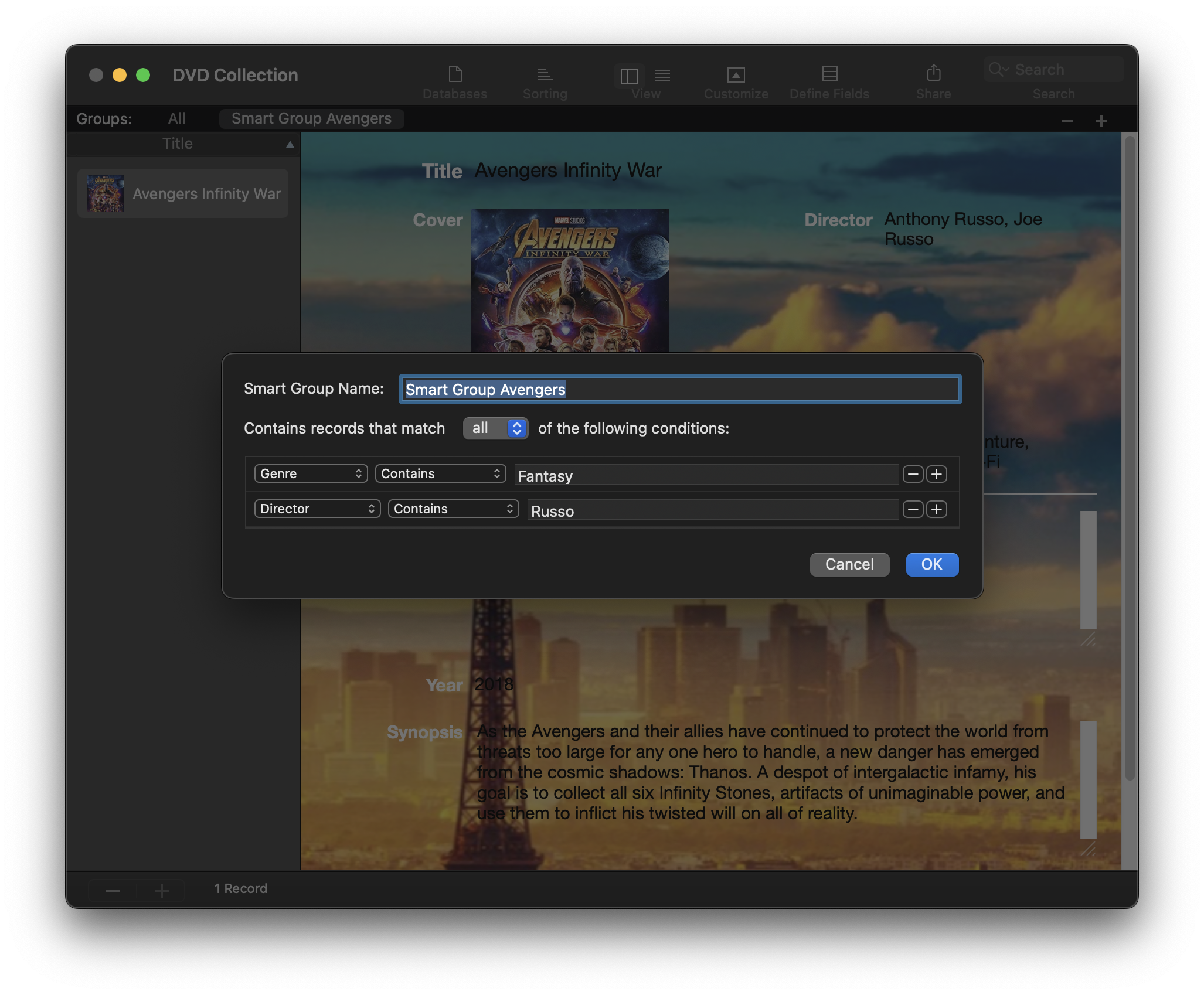Add a condition after Genre row
This screenshot has width=1204, height=995.
click(x=937, y=474)
